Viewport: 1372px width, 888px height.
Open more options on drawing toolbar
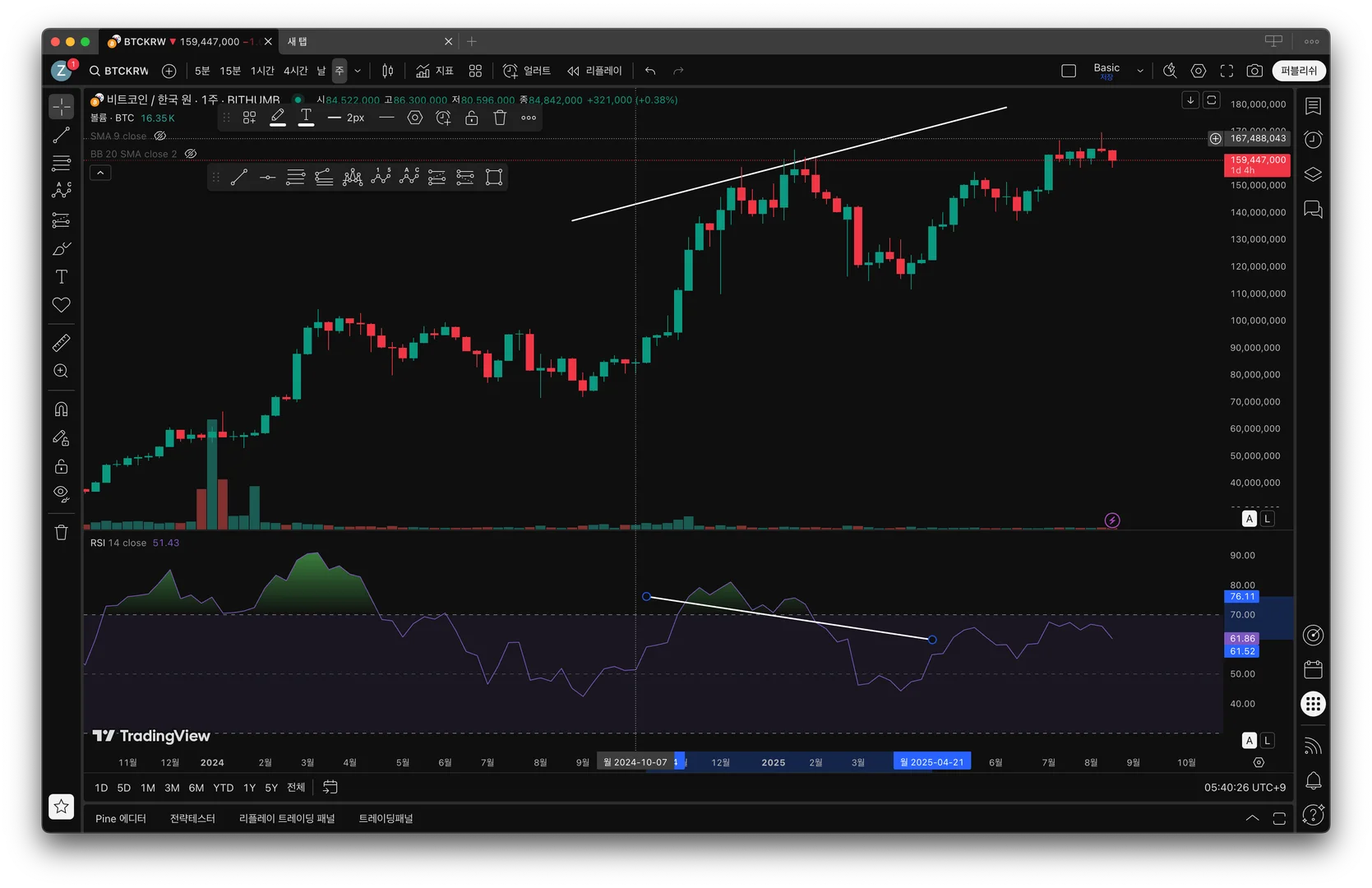point(529,118)
